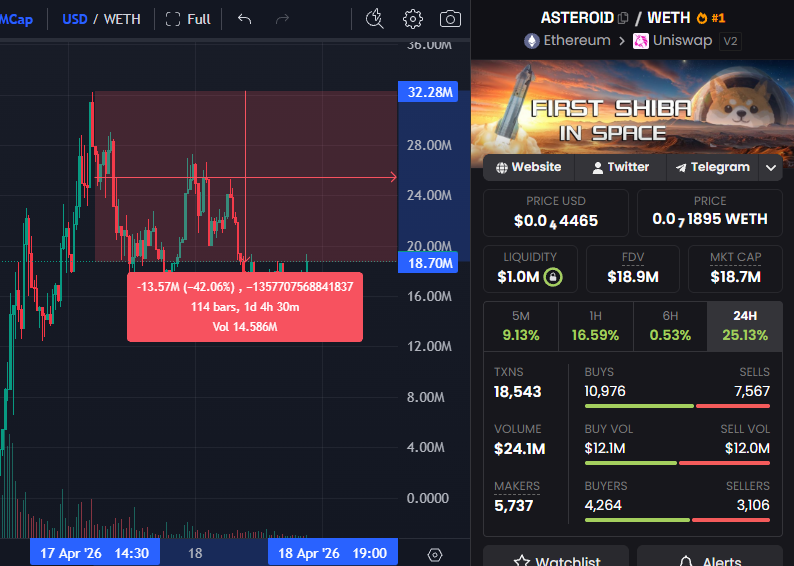Click the 17 Apr '26 14:30 time label
The width and height of the screenshot is (794, 566).
click(95, 553)
